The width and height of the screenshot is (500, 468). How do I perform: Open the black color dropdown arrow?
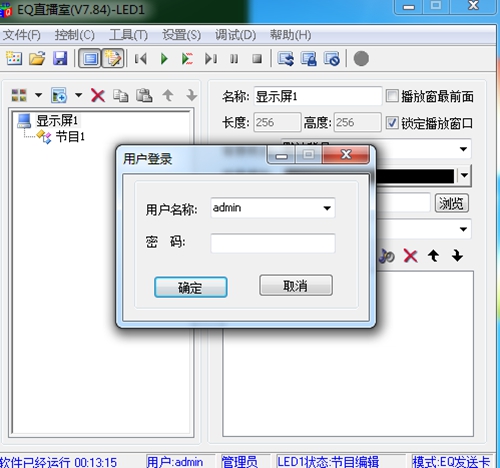464,175
